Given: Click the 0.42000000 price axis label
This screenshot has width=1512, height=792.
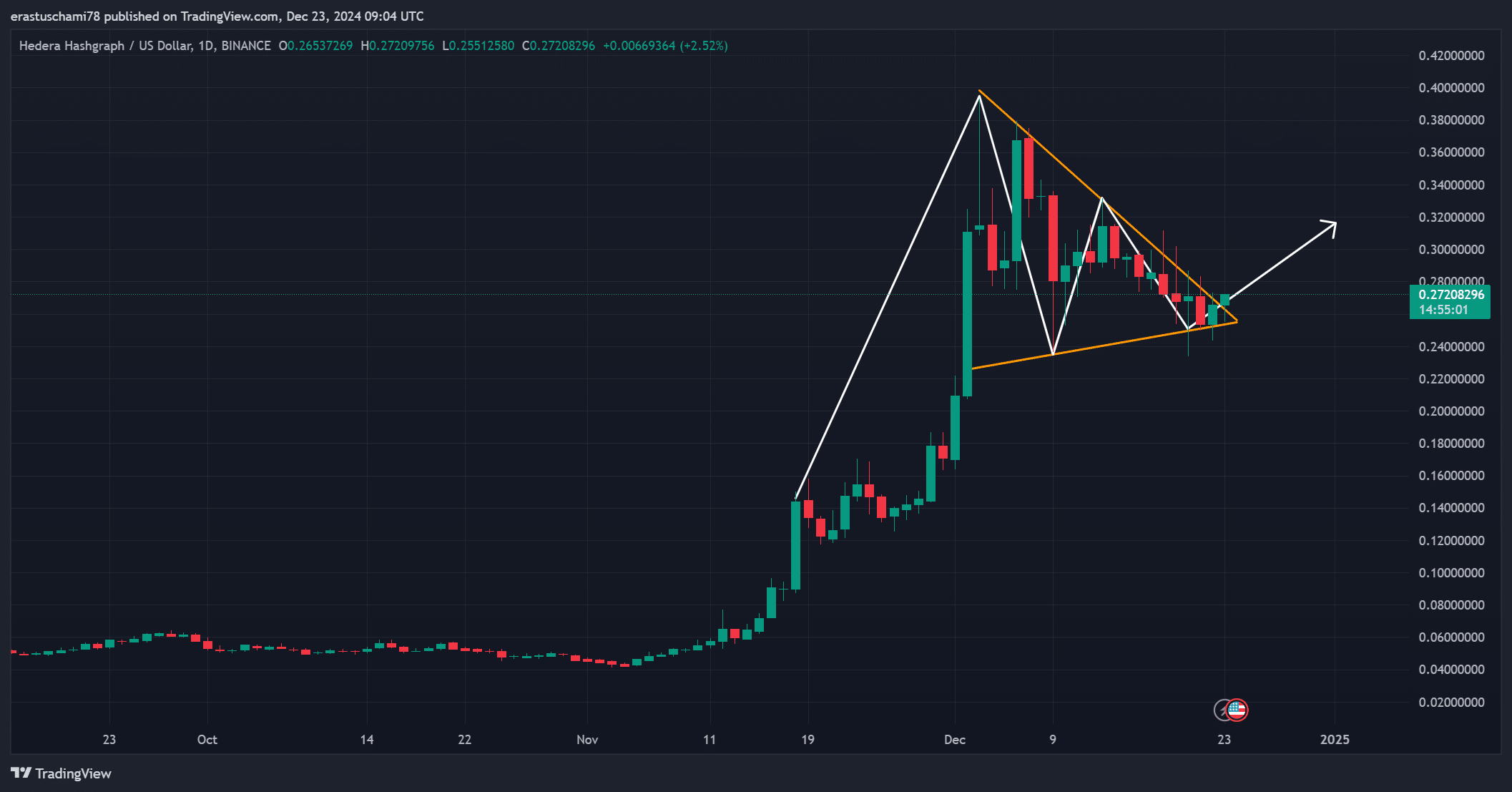Looking at the screenshot, I should click(x=1452, y=56).
